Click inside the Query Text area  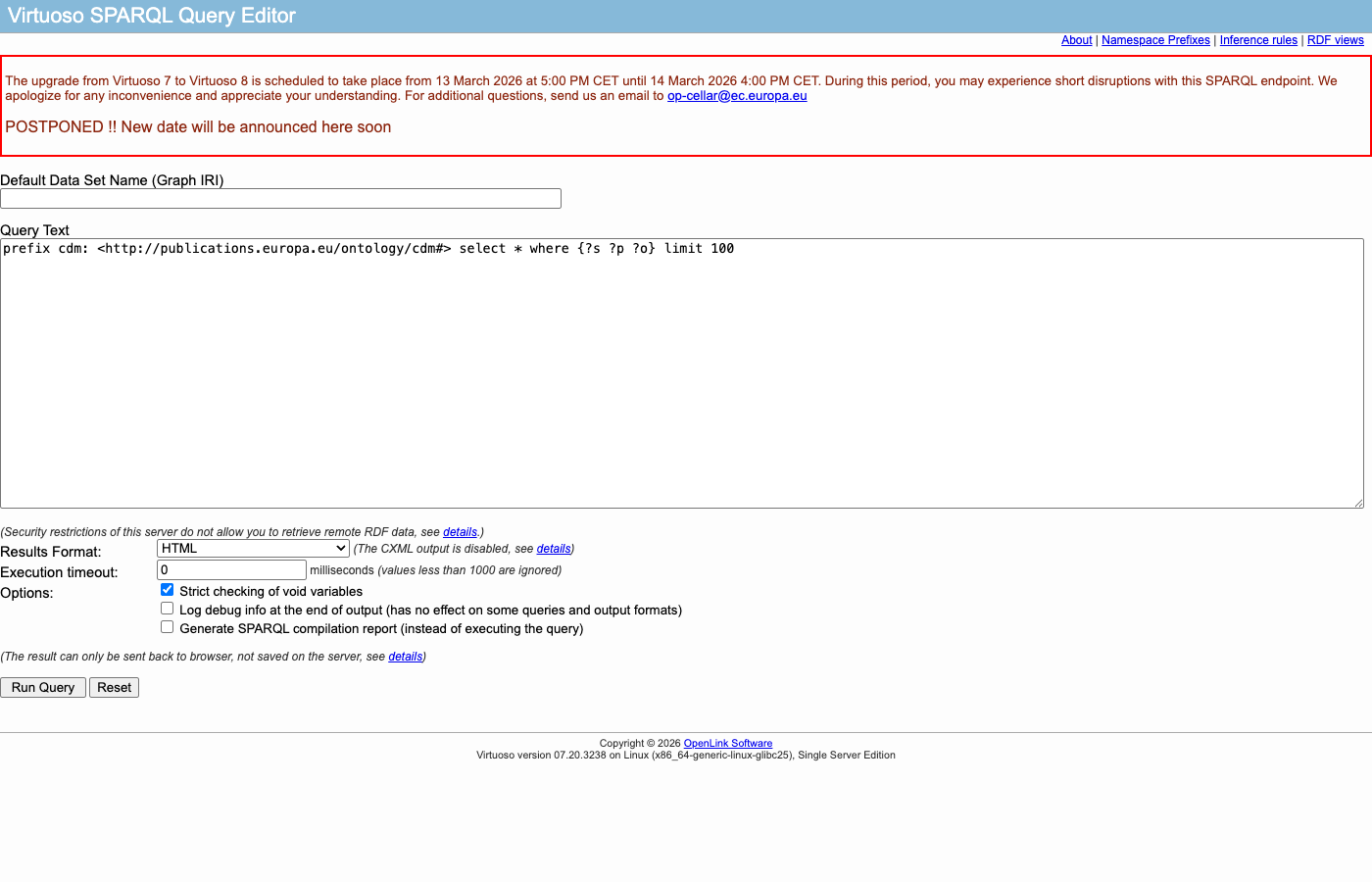click(x=682, y=373)
